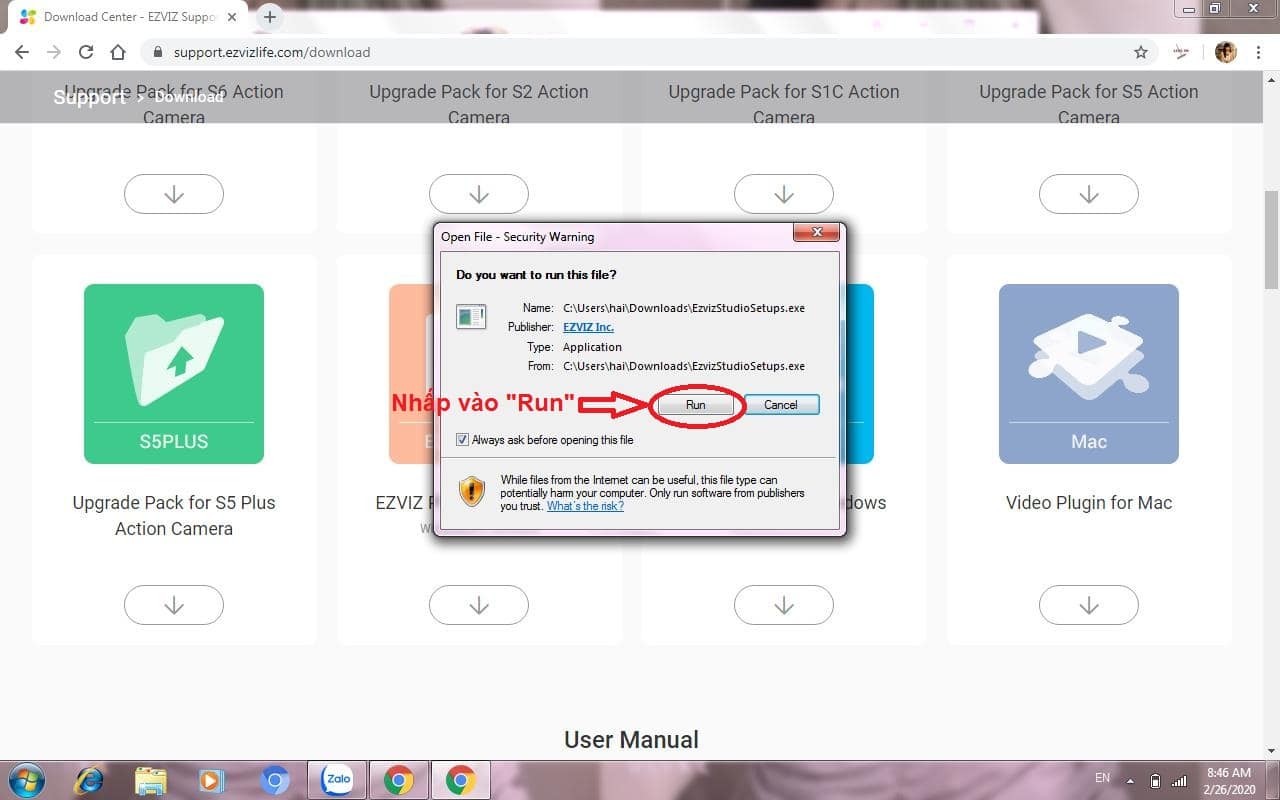Open the Chrome profile avatar
The image size is (1280, 800).
click(x=1225, y=52)
